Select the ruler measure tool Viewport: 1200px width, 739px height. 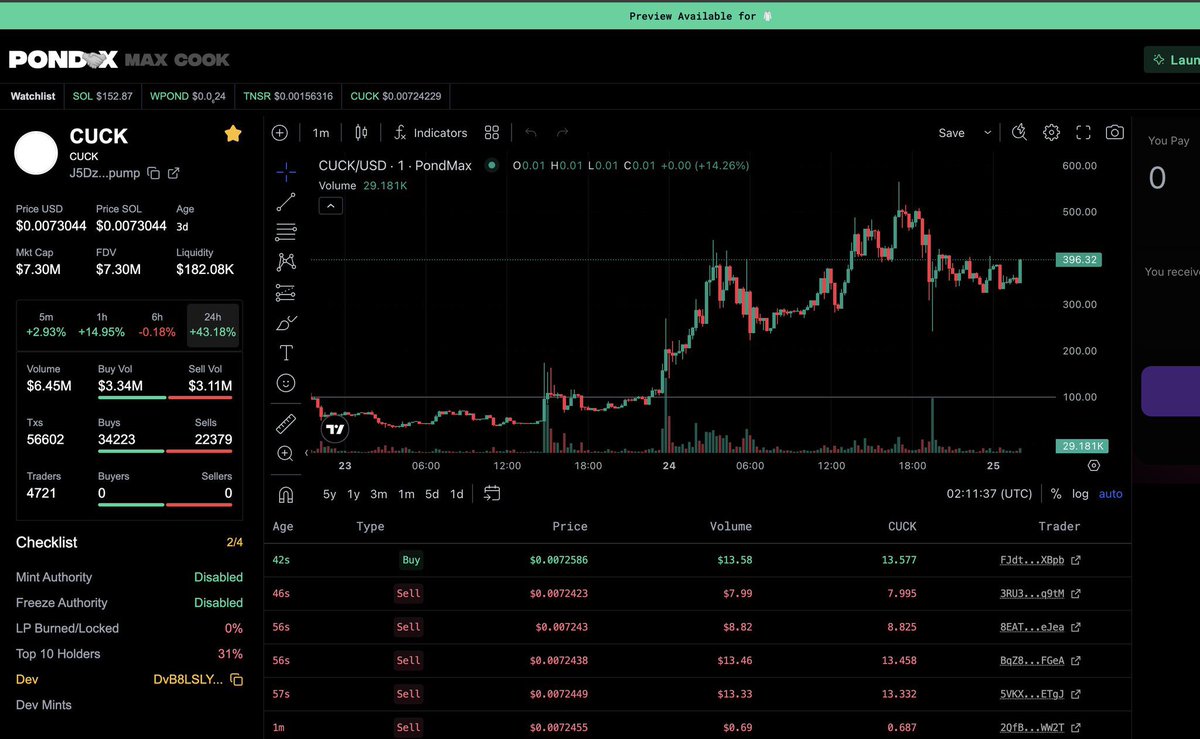coord(285,424)
